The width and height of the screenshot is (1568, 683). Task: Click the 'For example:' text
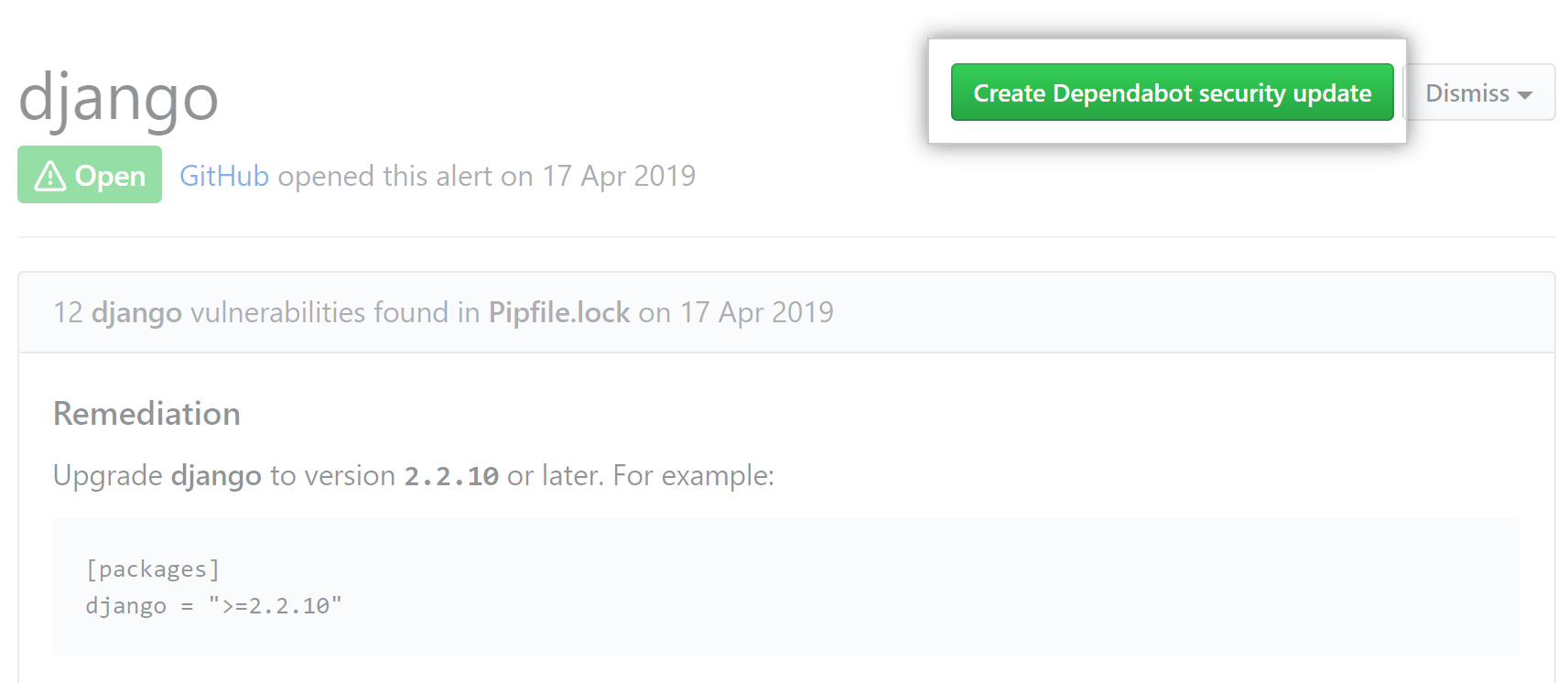693,476
